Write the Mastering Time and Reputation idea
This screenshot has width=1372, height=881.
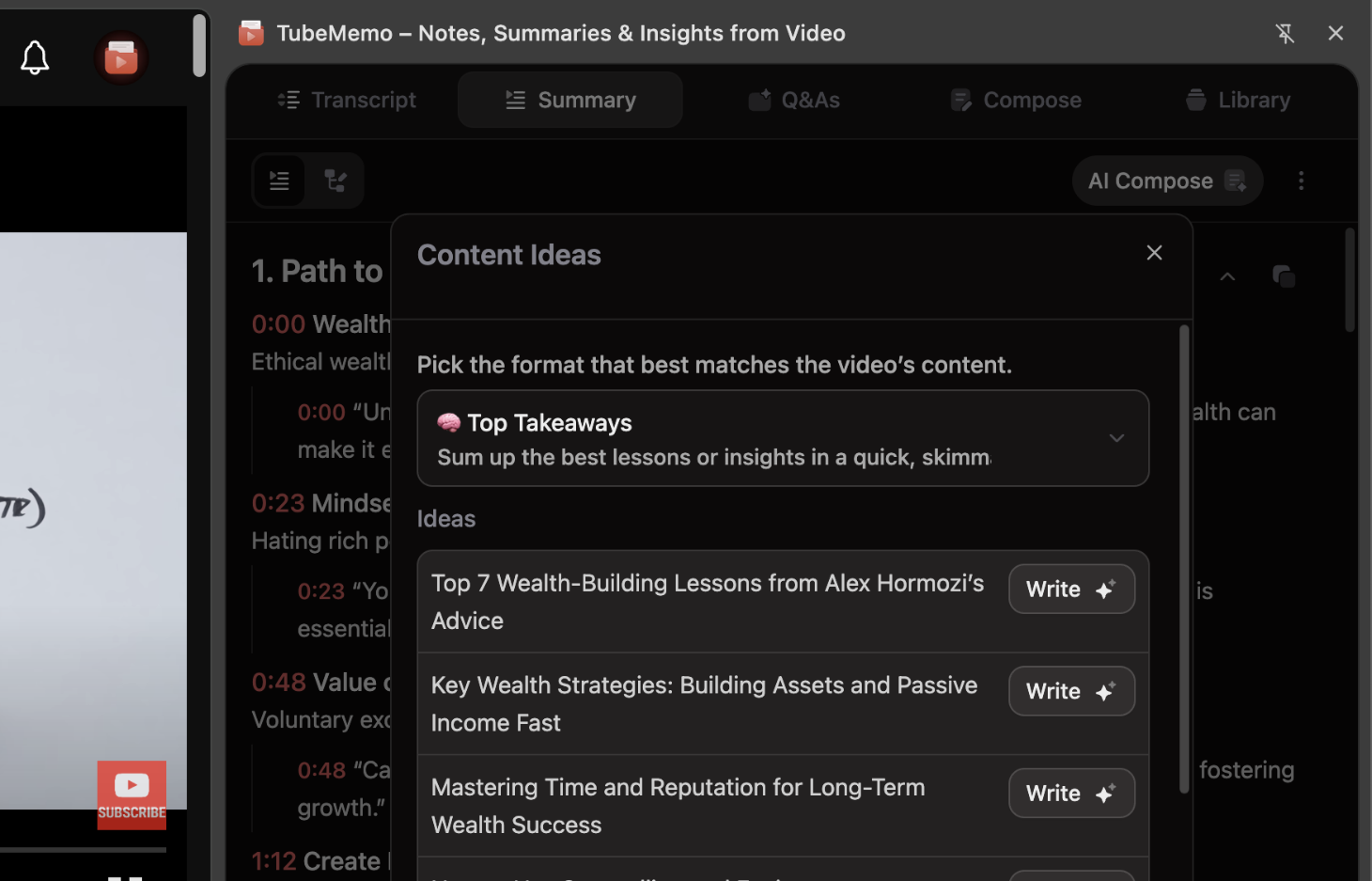click(x=1071, y=794)
